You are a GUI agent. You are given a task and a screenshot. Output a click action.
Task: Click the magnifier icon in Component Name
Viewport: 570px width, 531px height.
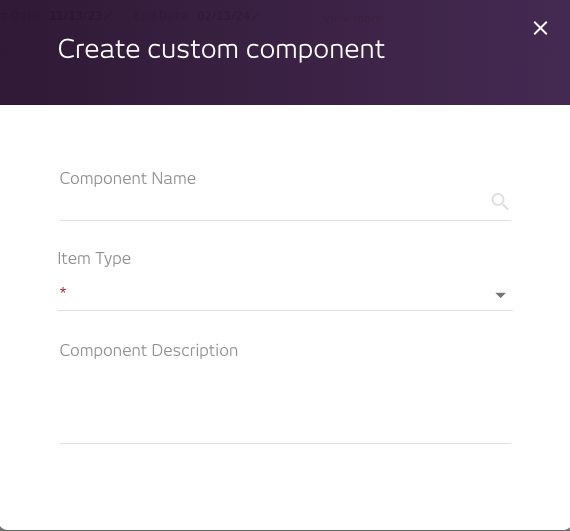pyautogui.click(x=500, y=202)
